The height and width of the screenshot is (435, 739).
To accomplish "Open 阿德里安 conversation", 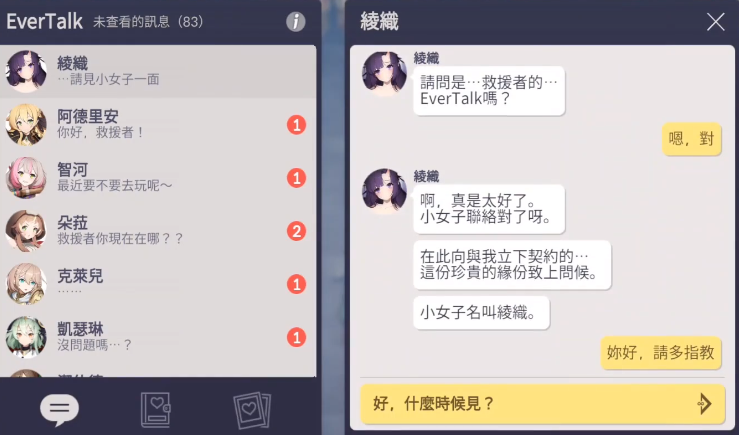I will (x=158, y=125).
